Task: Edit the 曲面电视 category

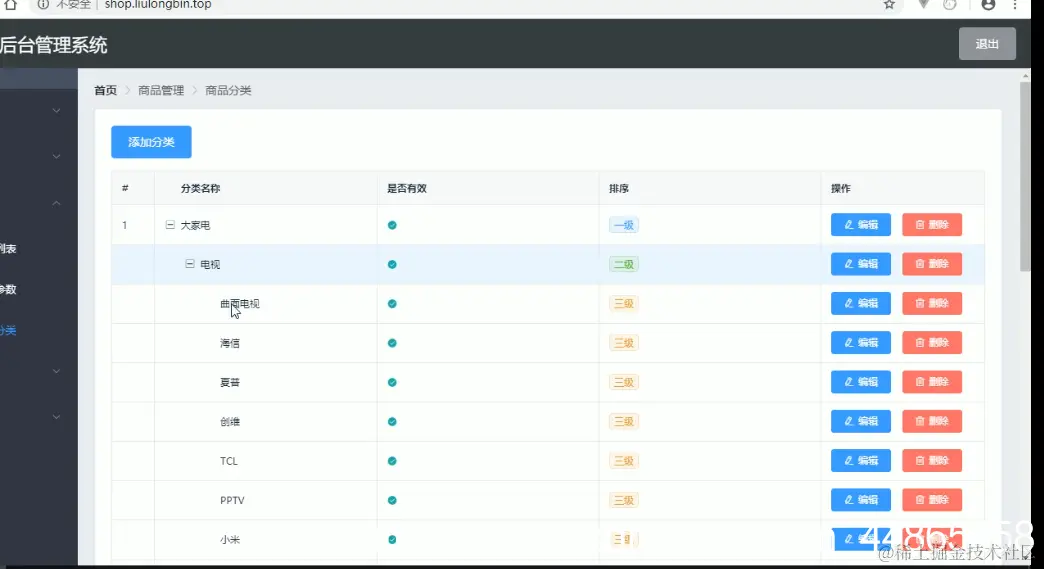Action: pos(861,303)
